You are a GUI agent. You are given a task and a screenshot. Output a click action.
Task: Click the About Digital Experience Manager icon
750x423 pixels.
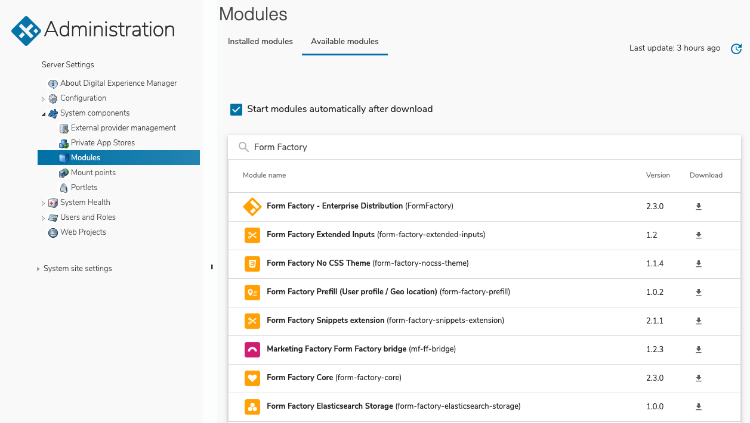click(x=53, y=84)
